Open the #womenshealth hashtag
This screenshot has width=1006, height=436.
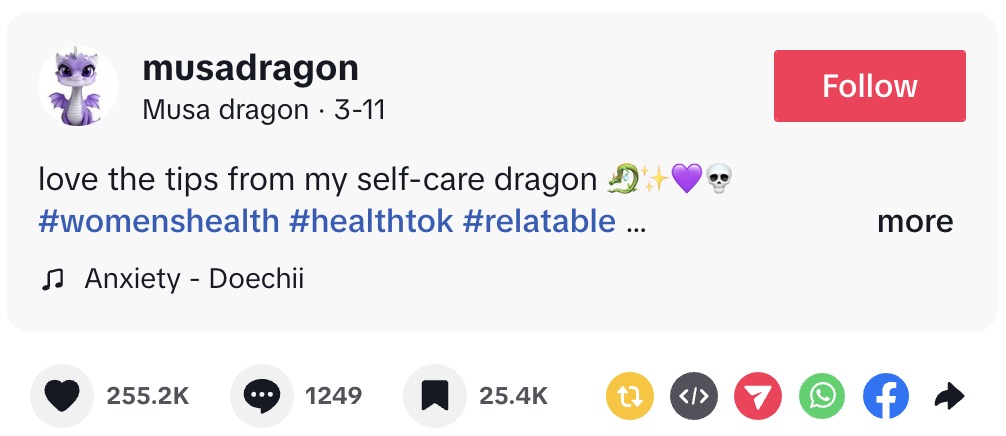click(x=160, y=221)
